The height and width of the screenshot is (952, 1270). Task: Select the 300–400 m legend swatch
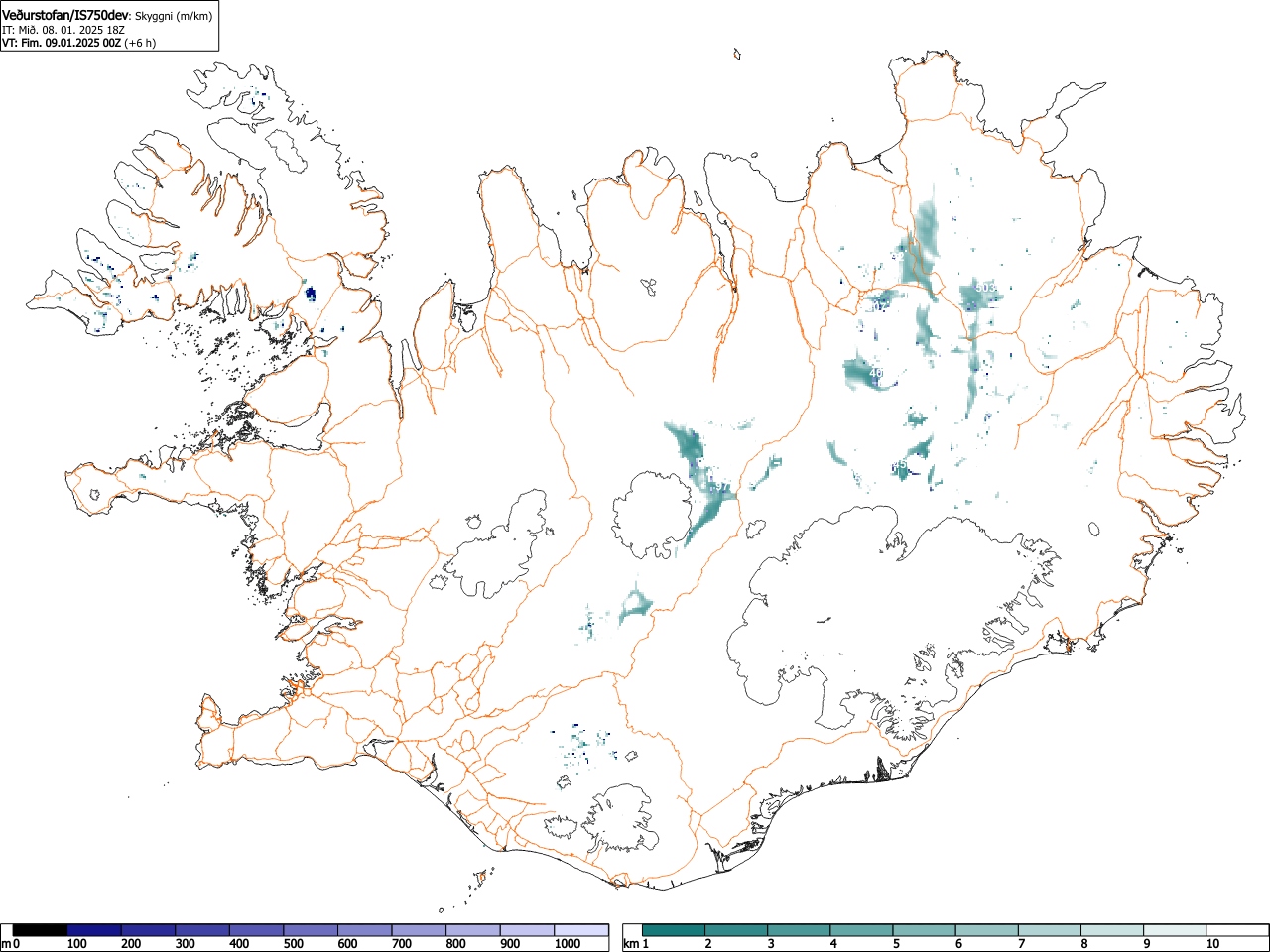[x=202, y=930]
